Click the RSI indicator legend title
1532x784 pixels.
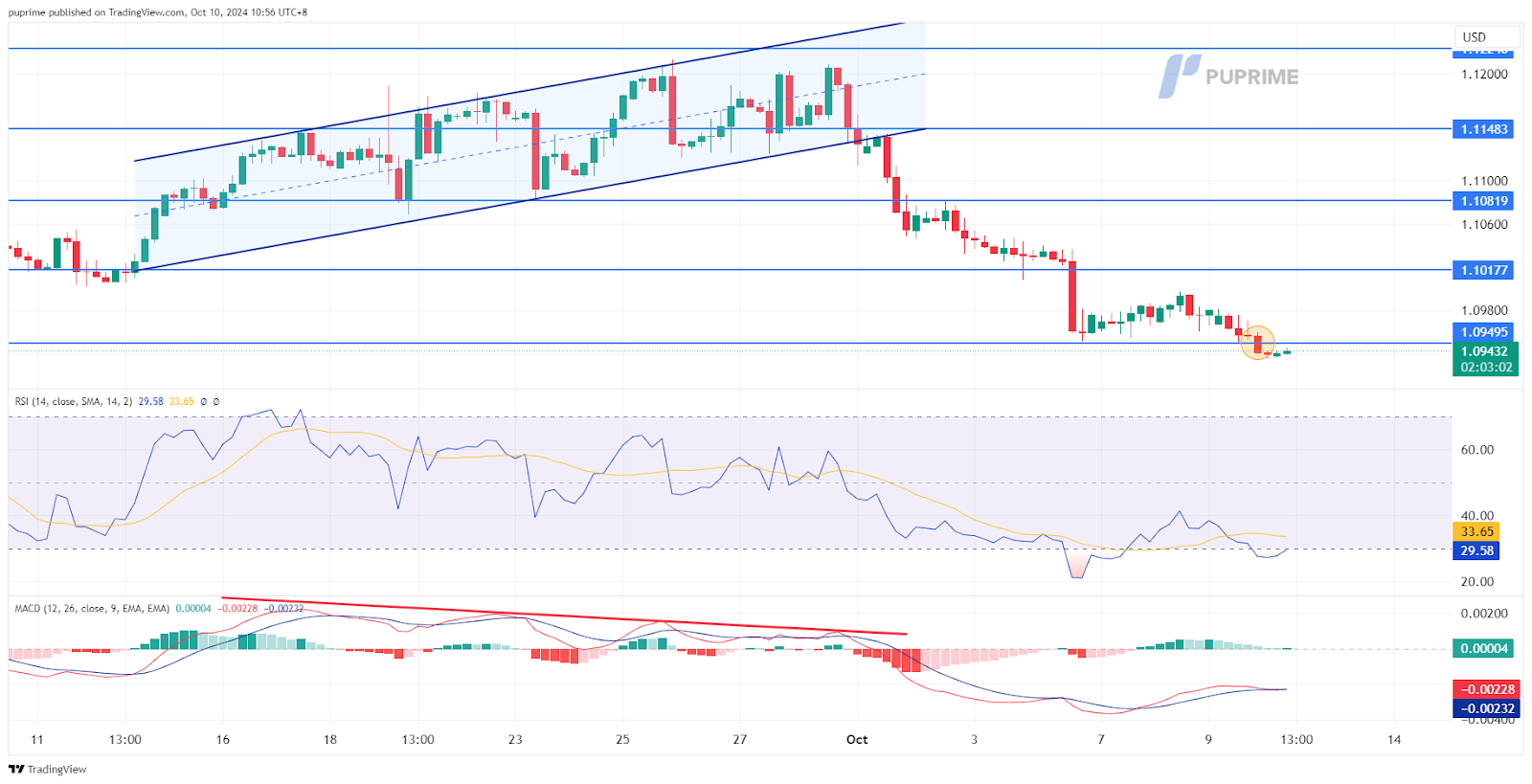tap(73, 401)
